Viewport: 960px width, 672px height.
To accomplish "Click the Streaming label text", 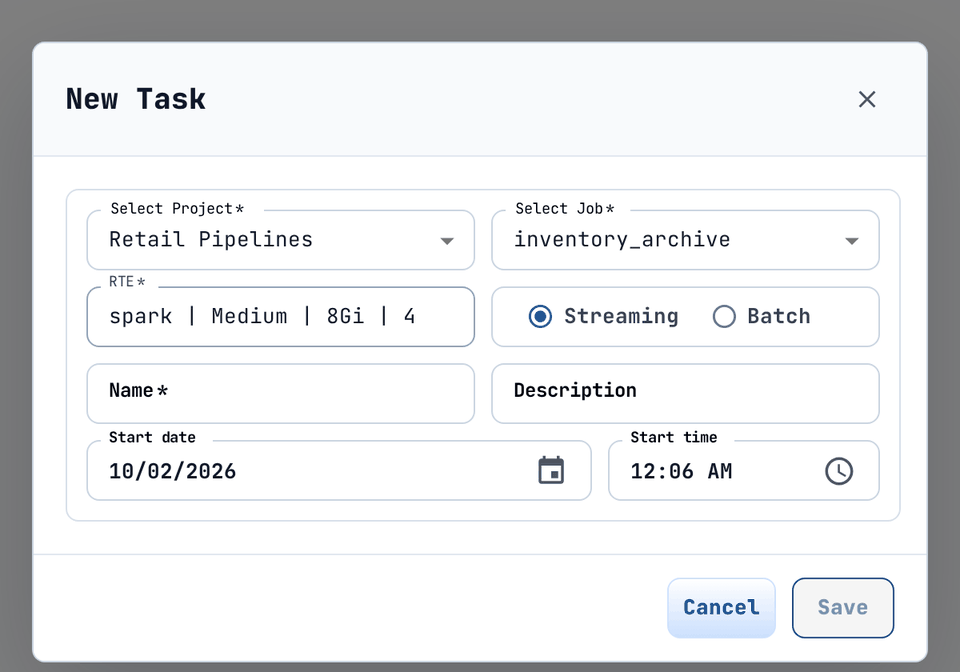I will 621,316.
